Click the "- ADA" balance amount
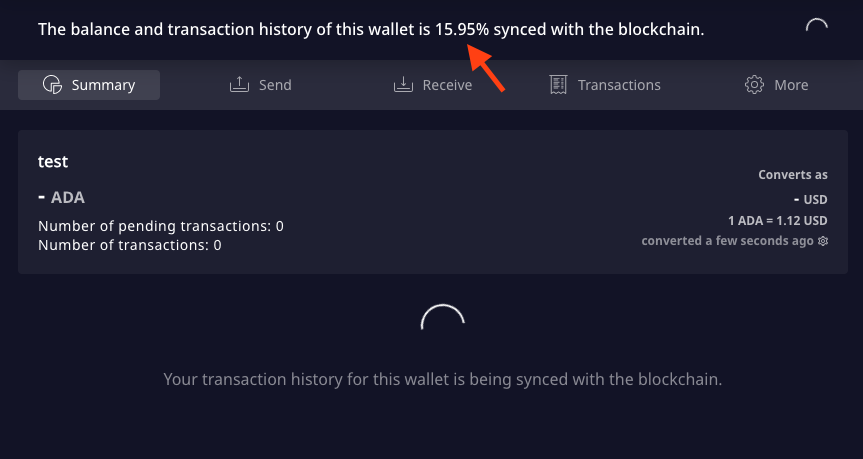The width and height of the screenshot is (863, 459). (x=61, y=197)
